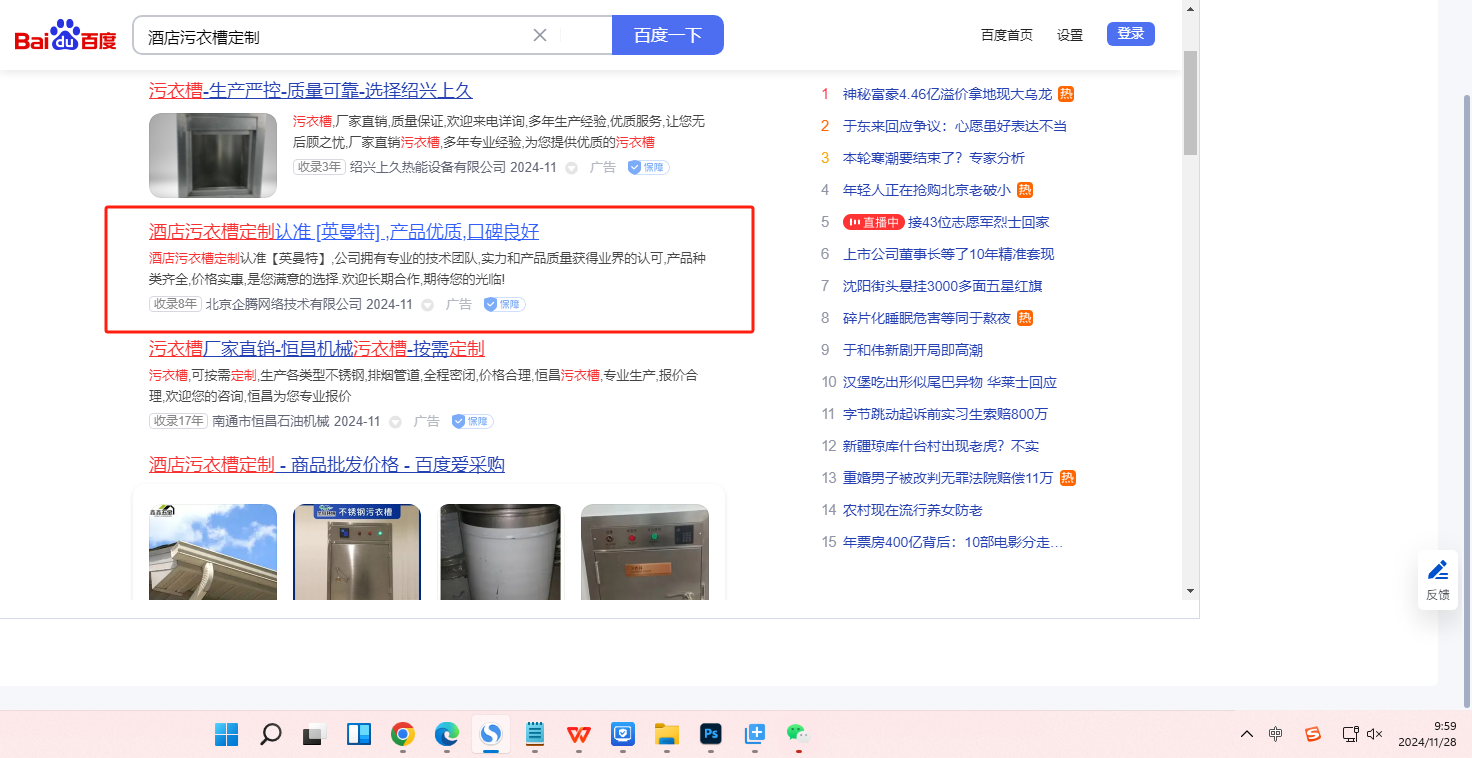The width and height of the screenshot is (1472, 758).
Task: Expand the dropdown arrow beside 绍兴上久 2024-11
Action: [x=572, y=168]
